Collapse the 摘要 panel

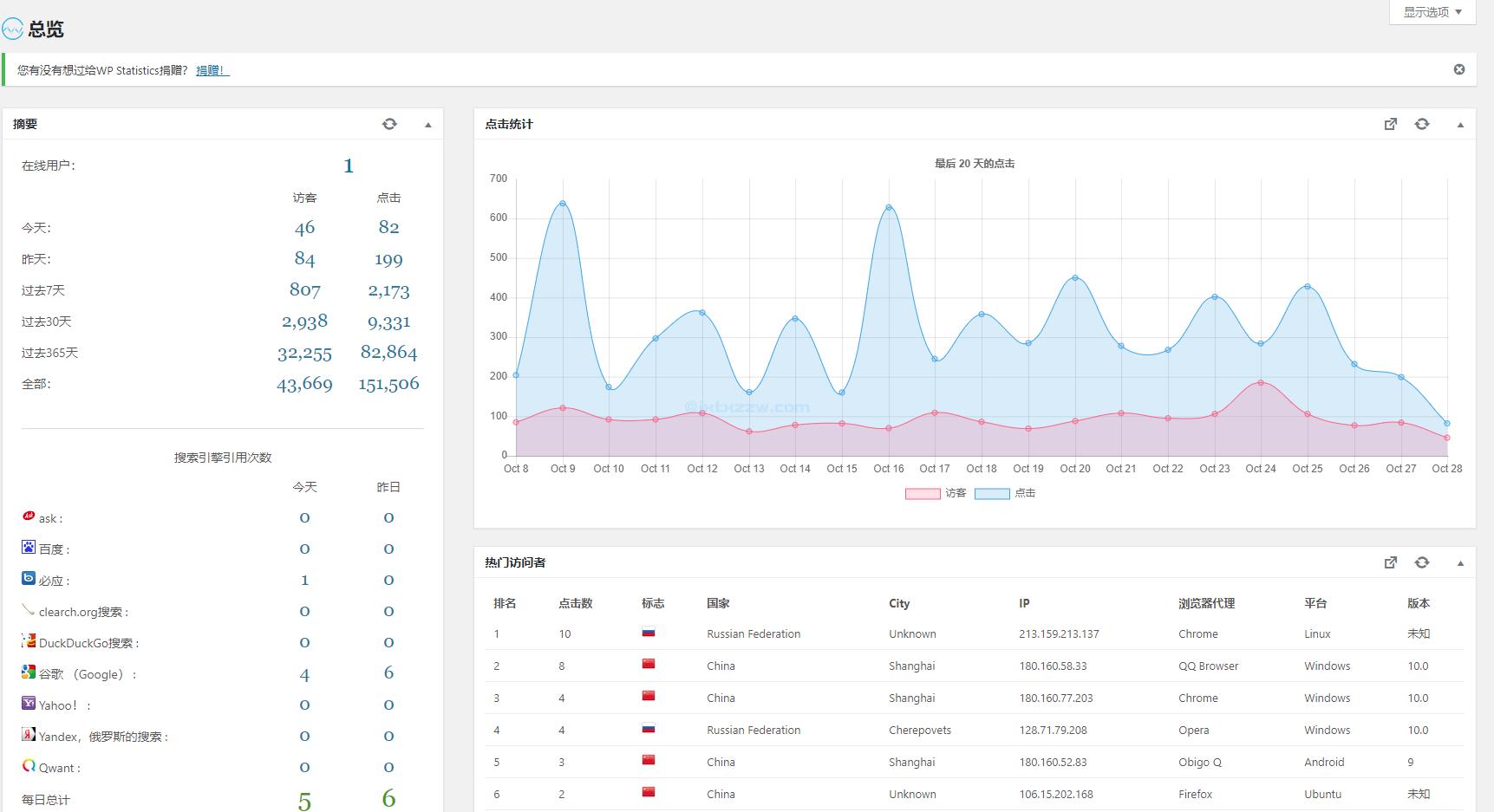428,125
